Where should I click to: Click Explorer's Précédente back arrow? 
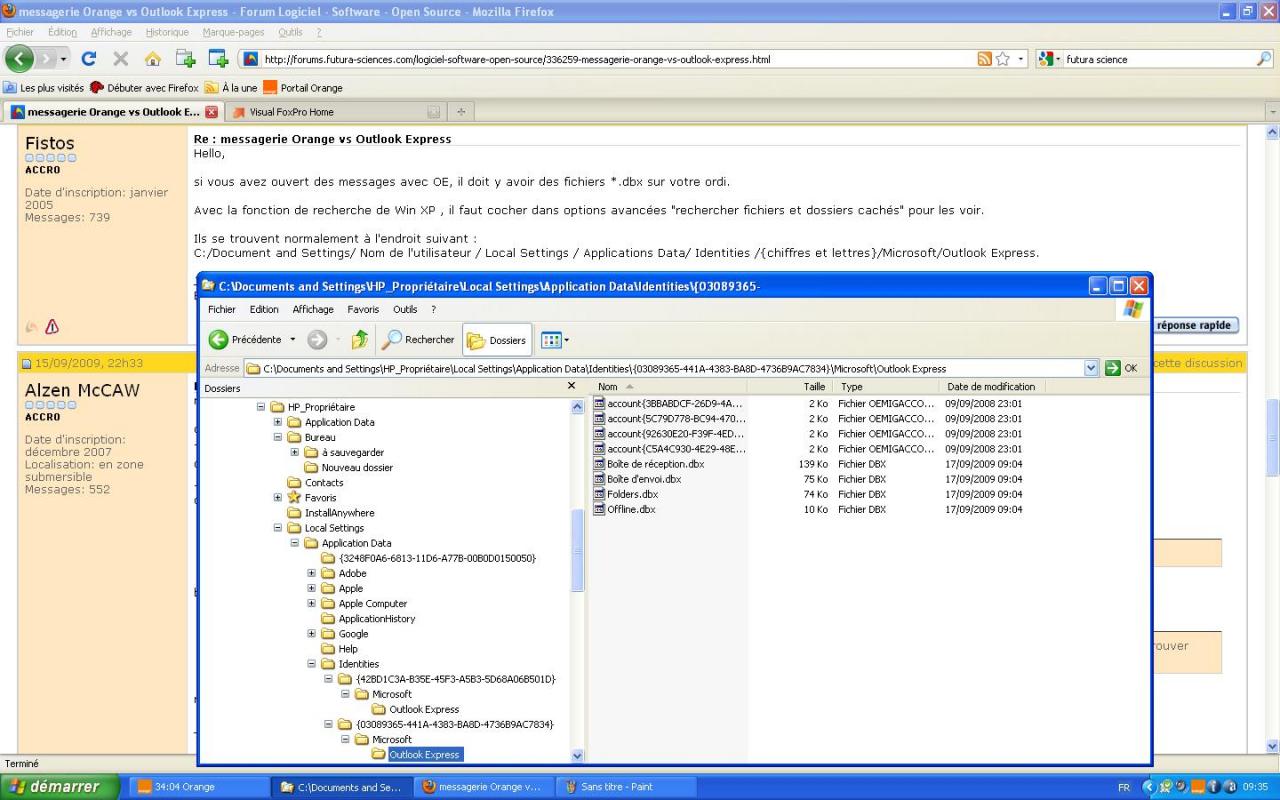point(219,340)
